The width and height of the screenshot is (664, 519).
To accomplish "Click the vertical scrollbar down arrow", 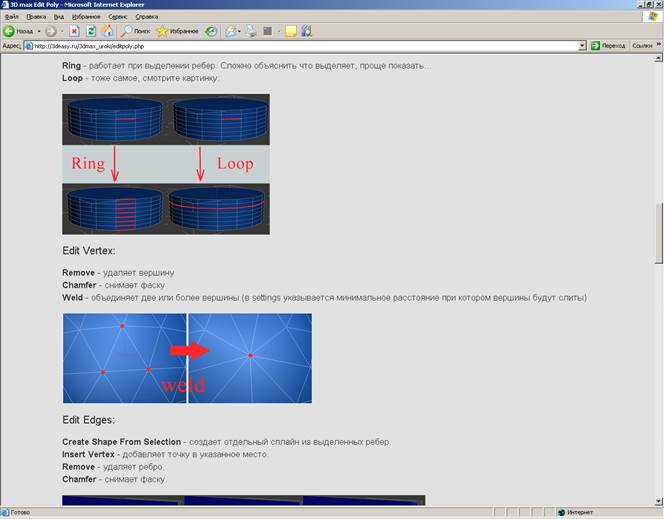I will pos(658,502).
